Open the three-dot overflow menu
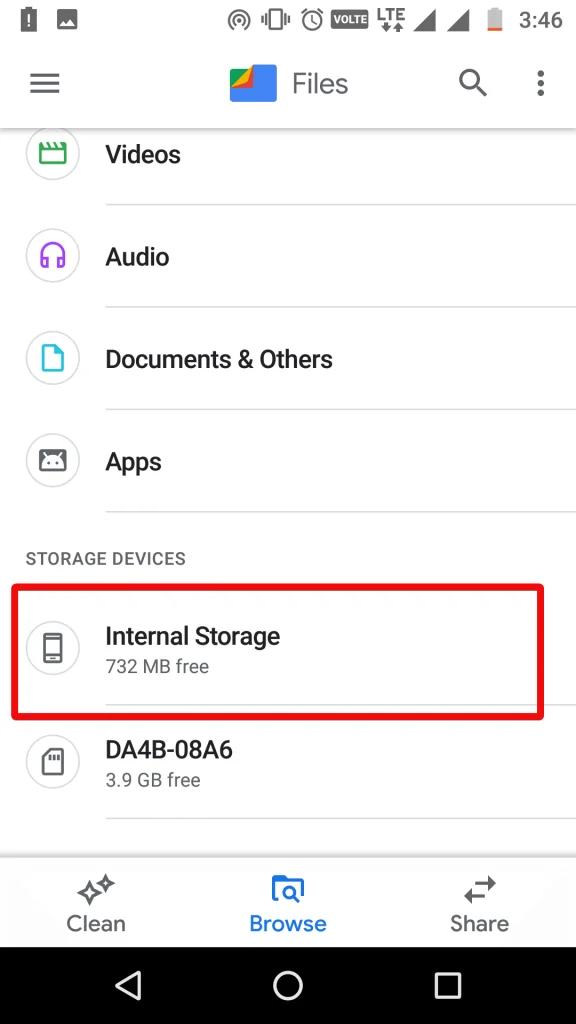The width and height of the screenshot is (576, 1024). pos(540,83)
